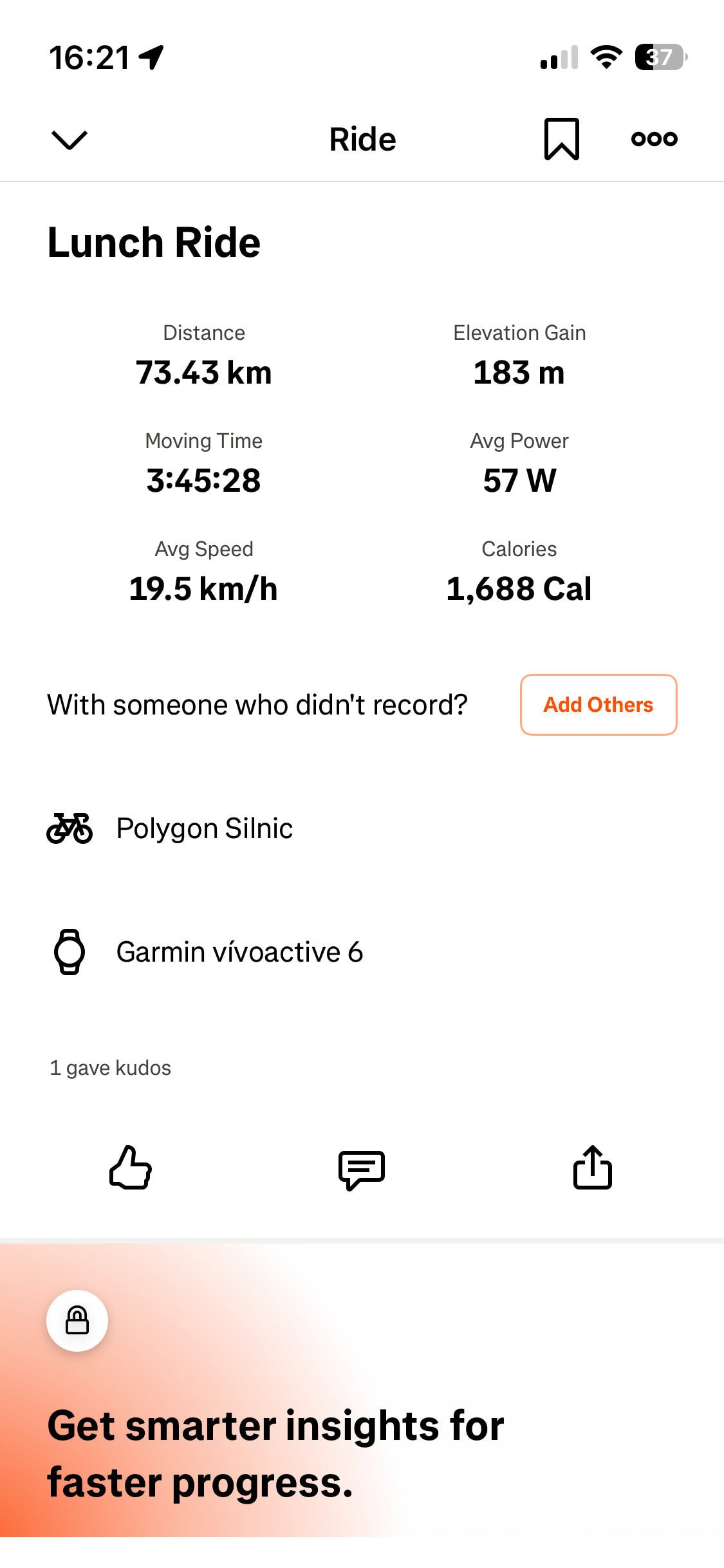Open the smarter insights promotional banner
This screenshot has height=1568, width=724.
(x=277, y=1453)
